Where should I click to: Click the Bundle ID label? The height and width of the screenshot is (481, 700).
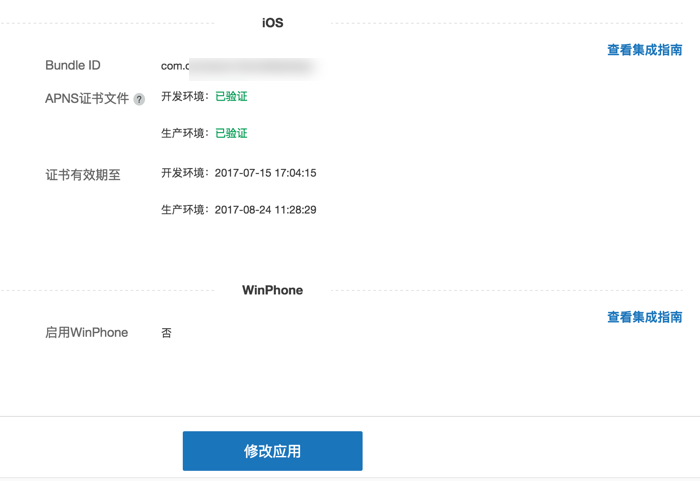[x=73, y=66]
